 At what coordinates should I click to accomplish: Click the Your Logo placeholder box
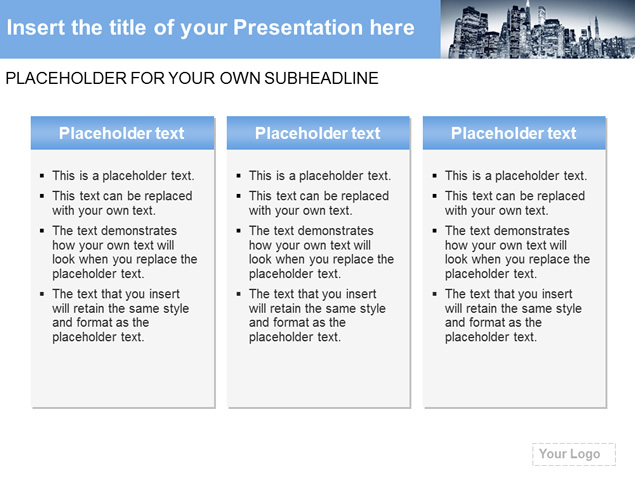574,454
